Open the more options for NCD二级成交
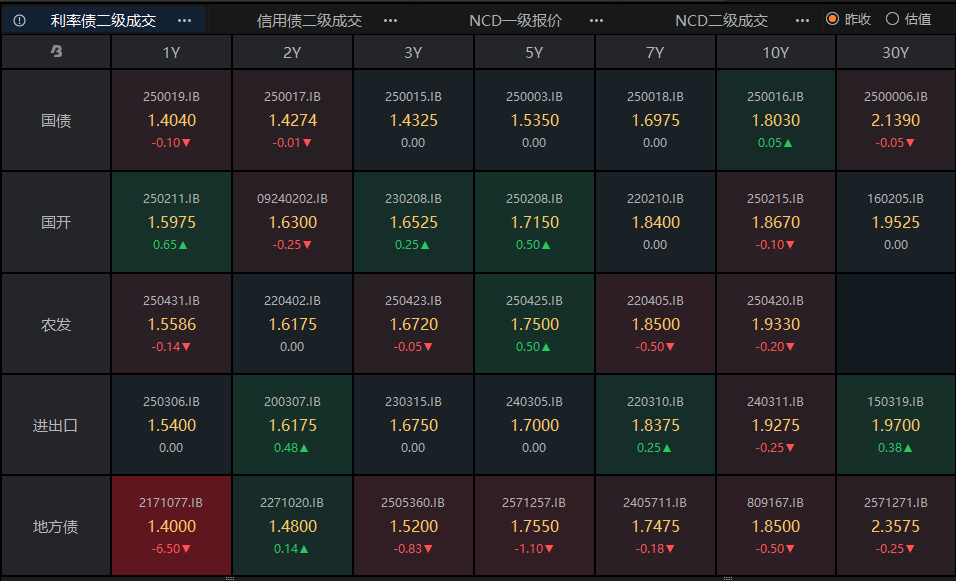This screenshot has height=581, width=956. [802, 21]
